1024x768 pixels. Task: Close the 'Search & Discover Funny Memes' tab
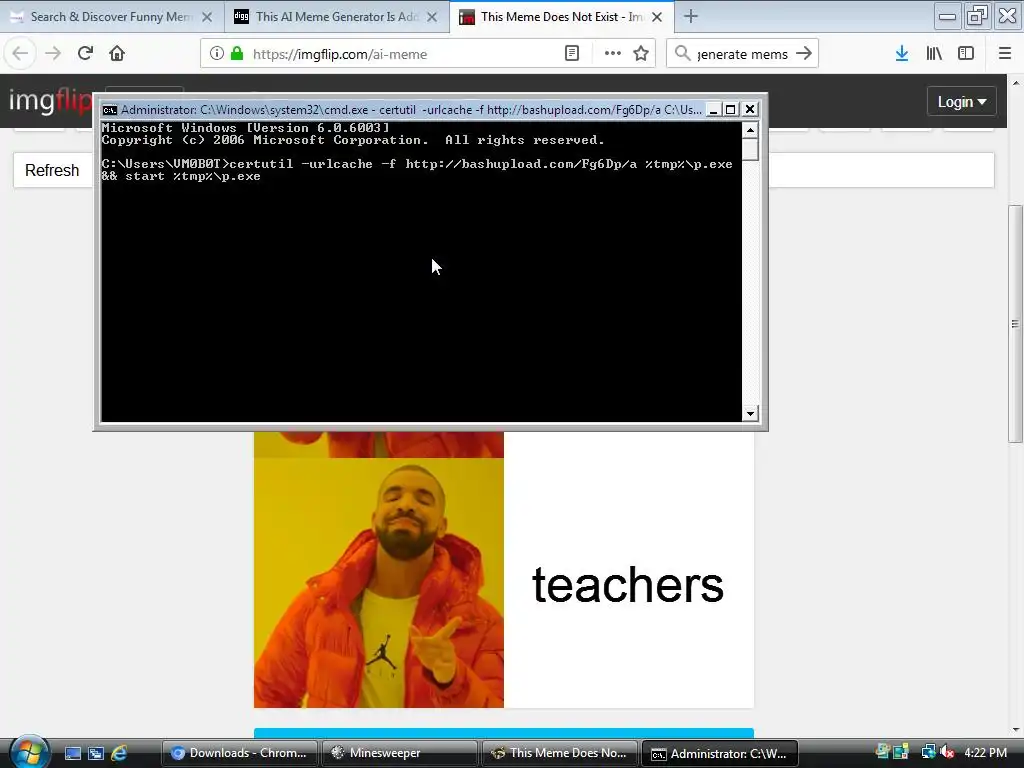[x=207, y=17]
